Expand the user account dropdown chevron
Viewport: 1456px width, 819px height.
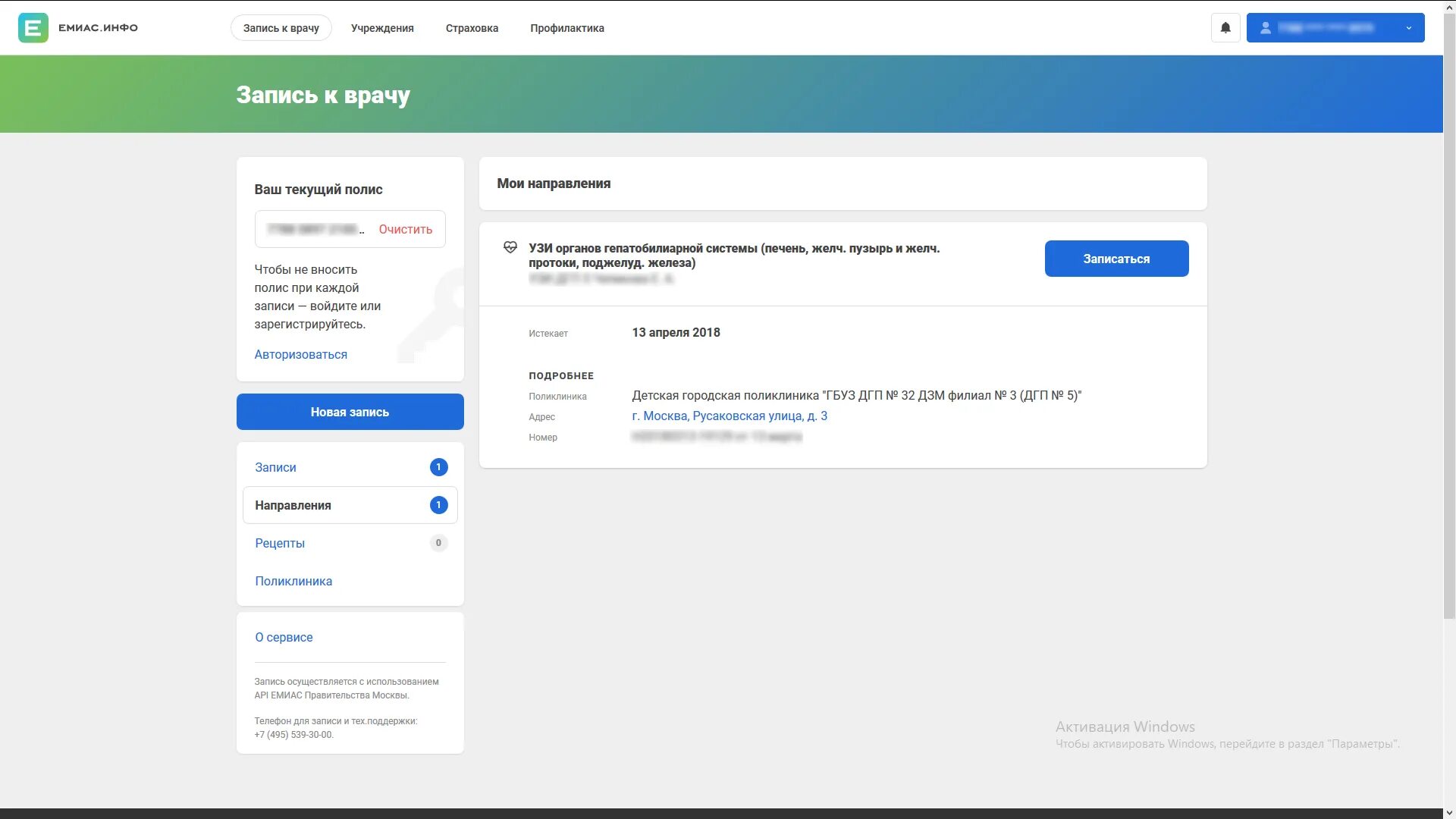coord(1409,28)
